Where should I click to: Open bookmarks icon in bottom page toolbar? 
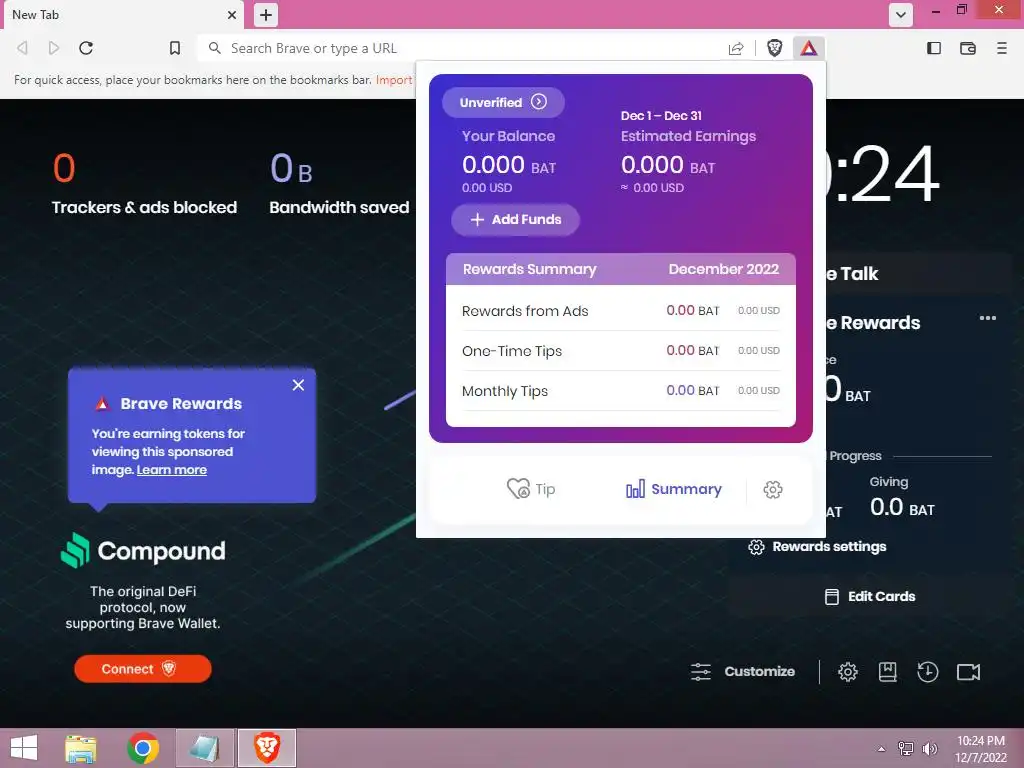[888, 672]
